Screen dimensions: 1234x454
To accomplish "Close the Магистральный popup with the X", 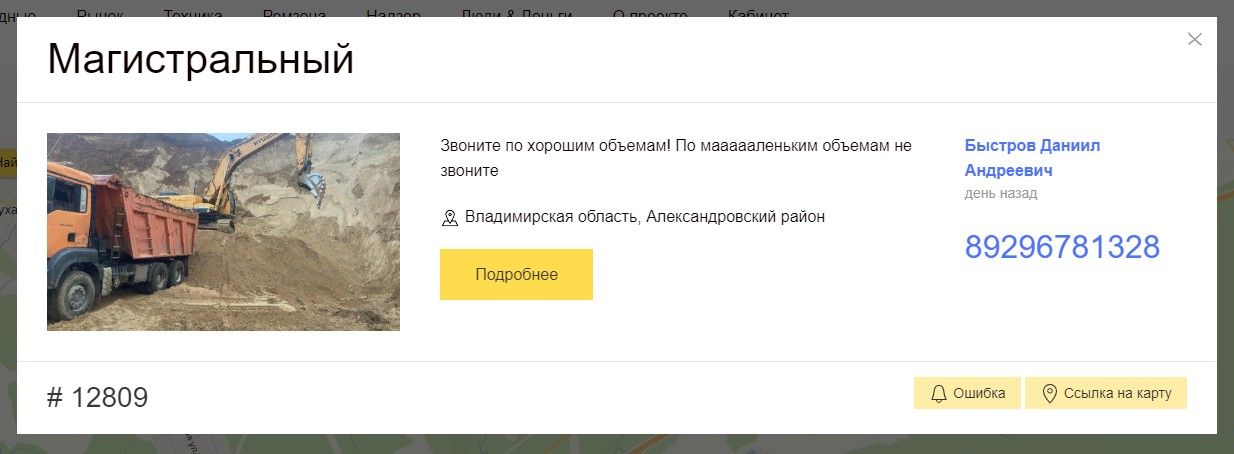I will point(1194,40).
